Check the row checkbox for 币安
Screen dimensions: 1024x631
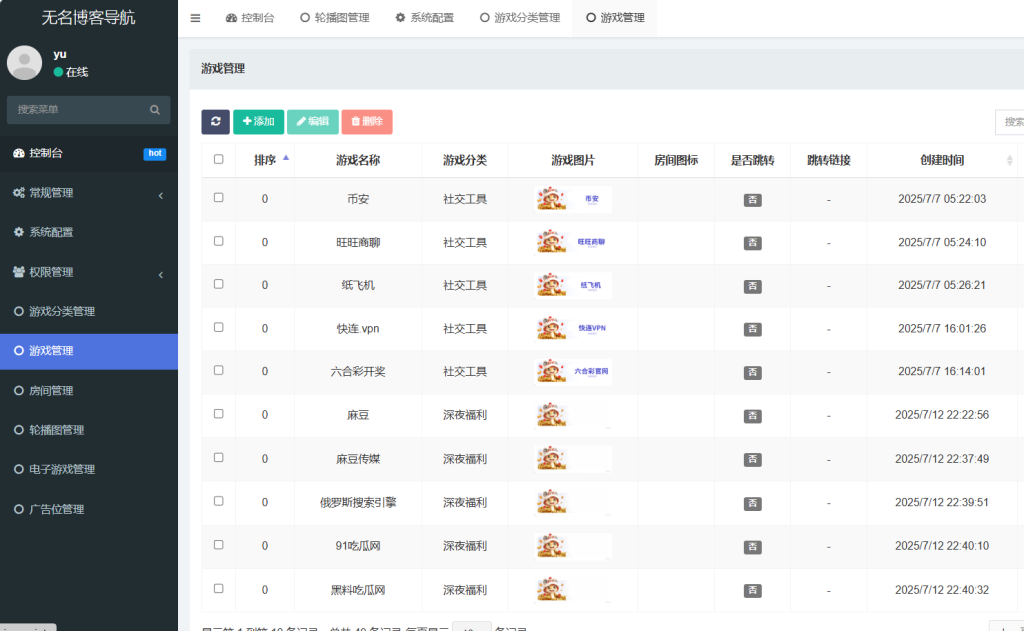tap(218, 199)
